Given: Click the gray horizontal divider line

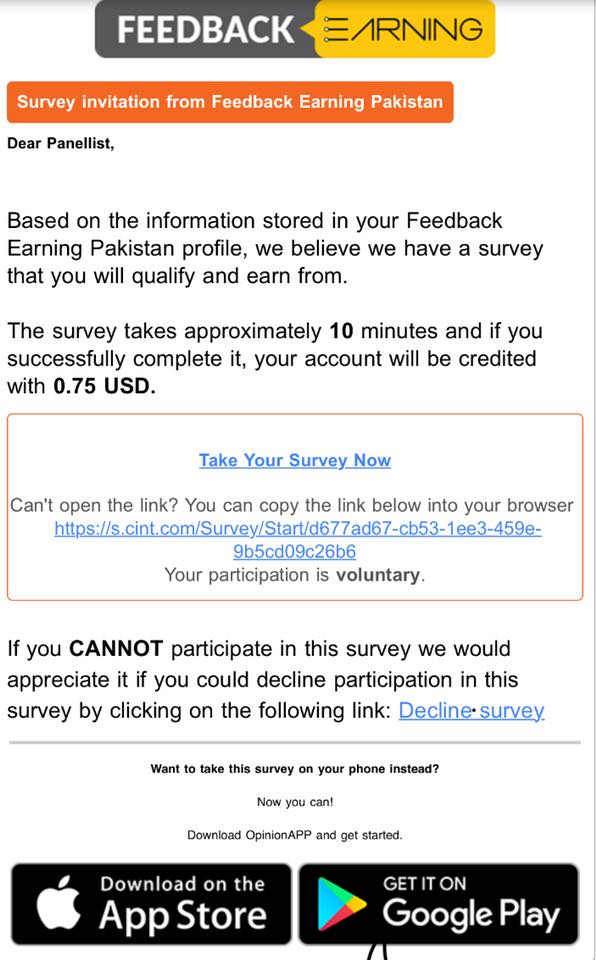Looking at the screenshot, I should [x=295, y=743].
